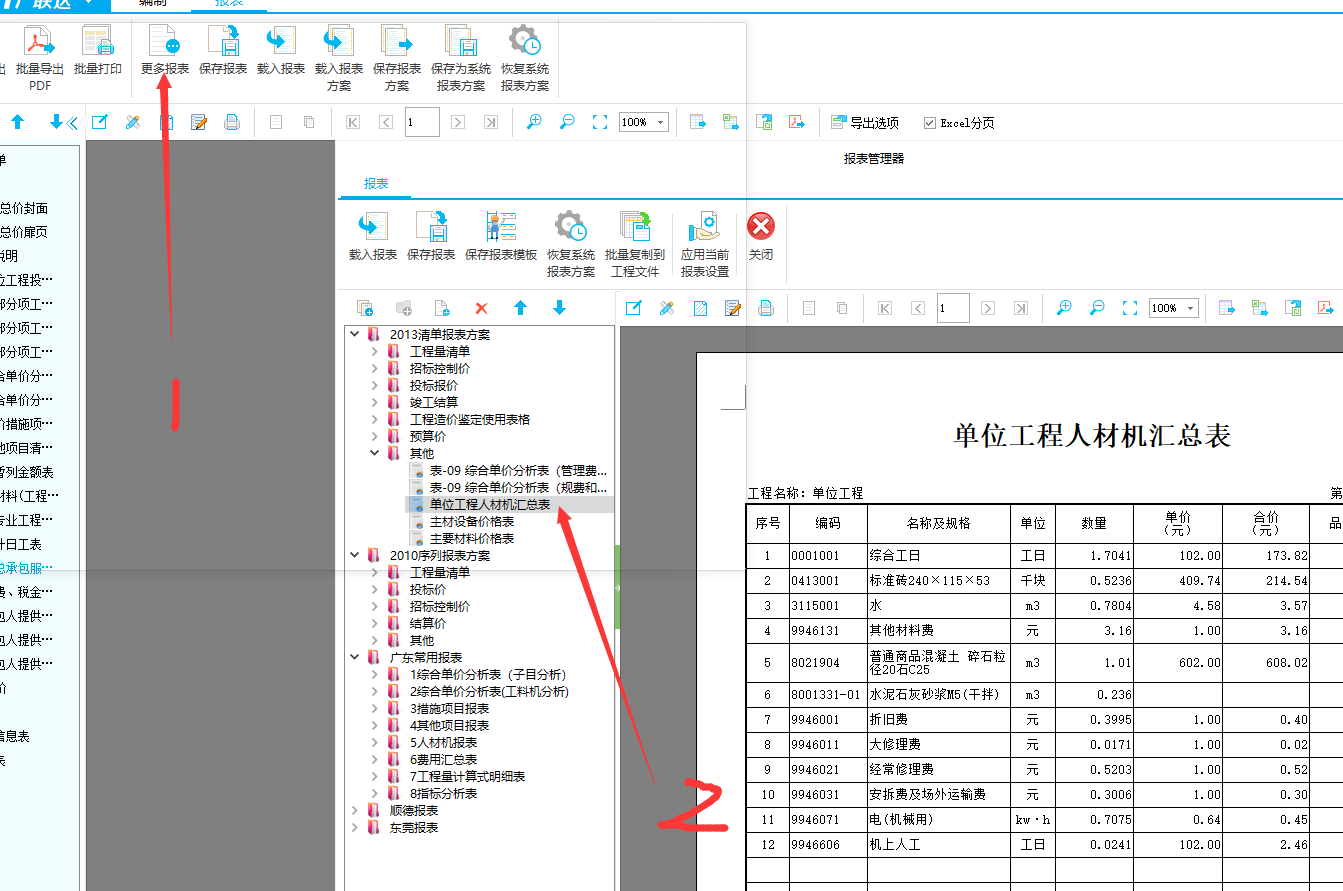
Task: Expand 东莞报表 tree node
Action: [355, 827]
